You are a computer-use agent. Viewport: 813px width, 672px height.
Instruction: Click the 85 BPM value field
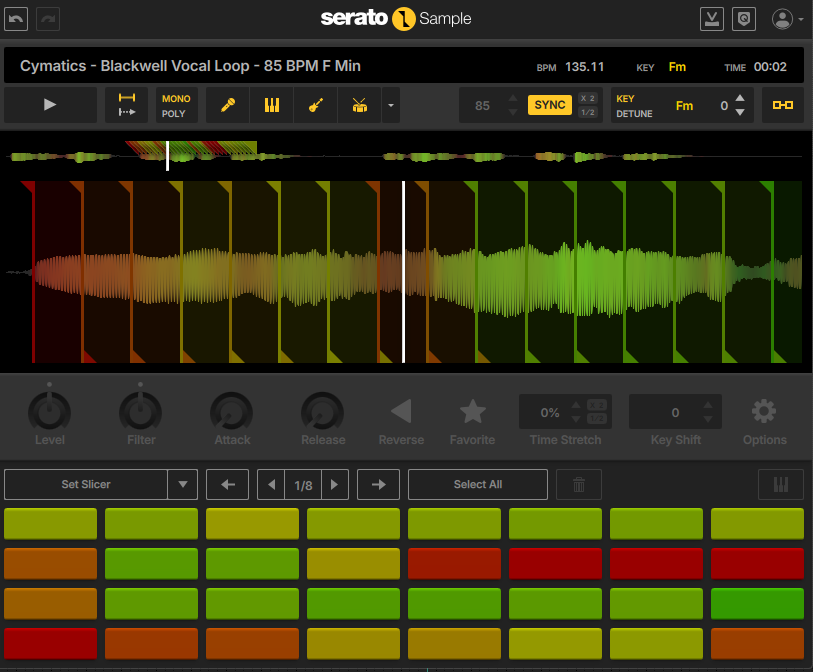click(482, 106)
